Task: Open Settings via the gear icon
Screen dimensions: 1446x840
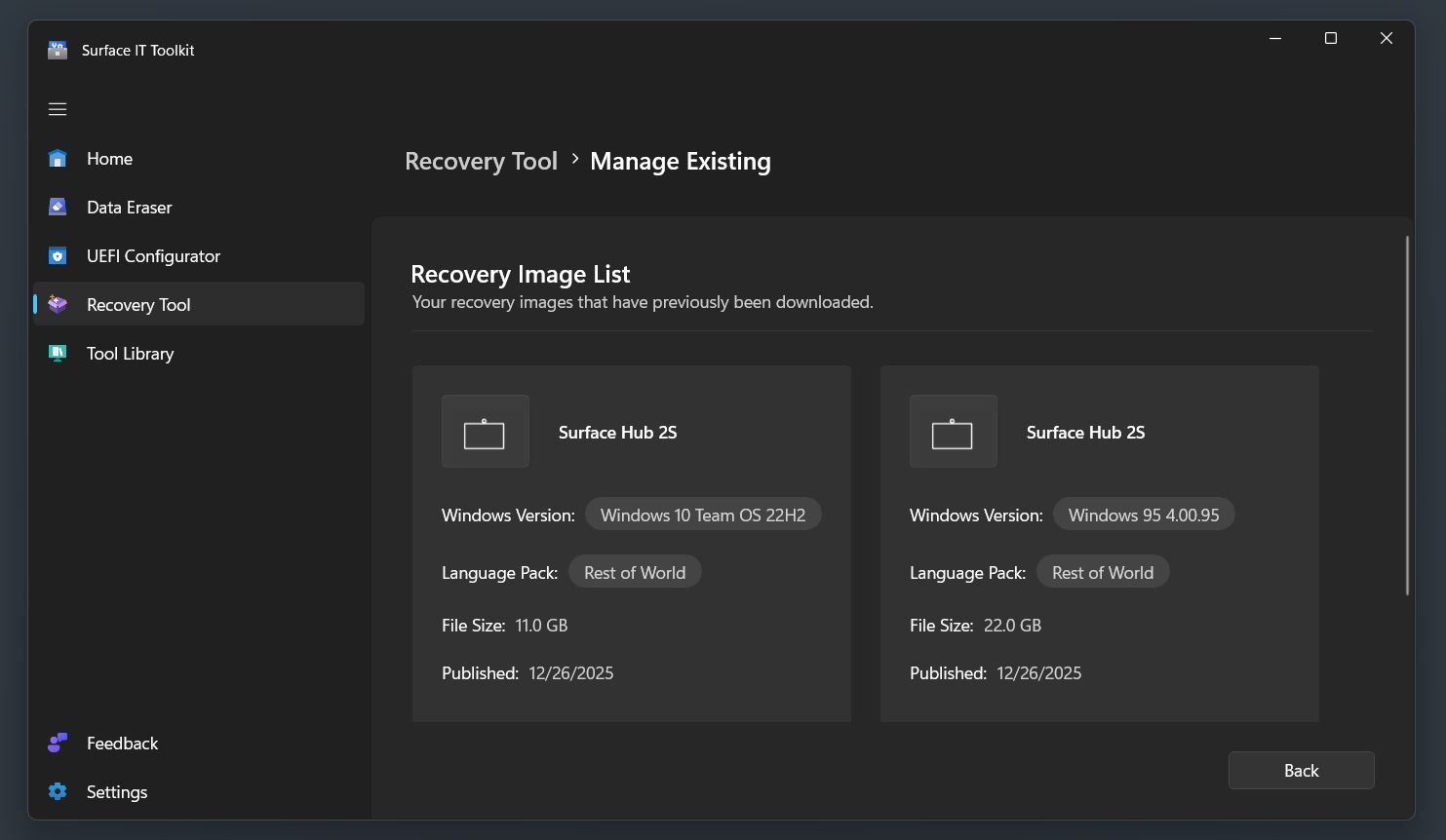Action: (x=58, y=791)
